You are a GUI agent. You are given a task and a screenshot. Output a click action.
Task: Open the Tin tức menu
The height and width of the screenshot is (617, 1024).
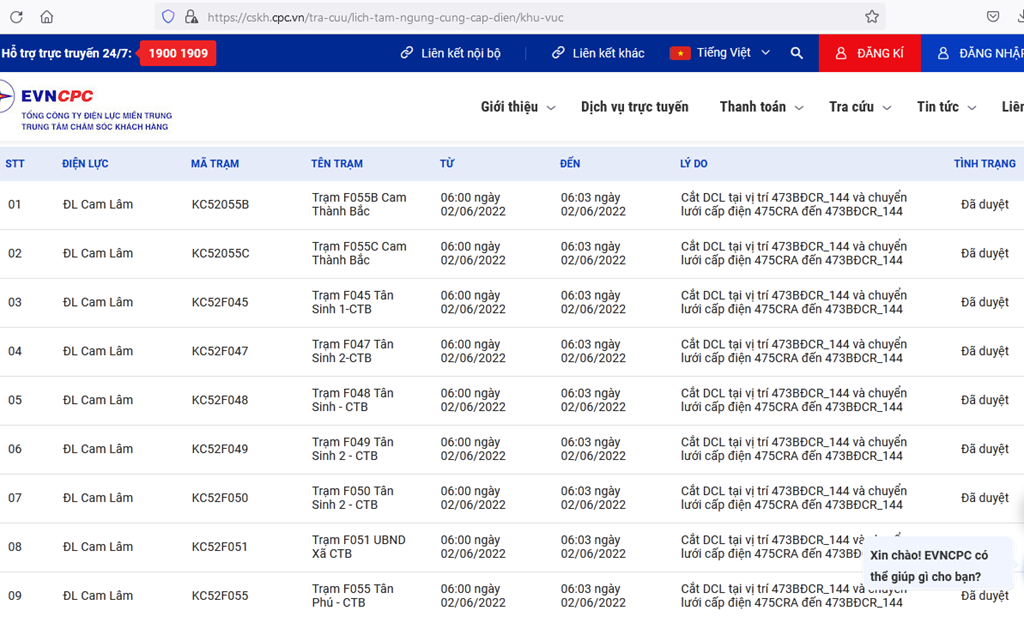(x=945, y=107)
